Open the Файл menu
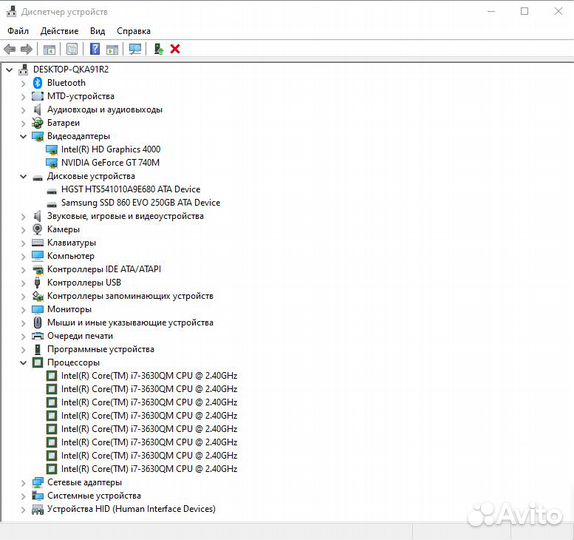The width and height of the screenshot is (574, 540). point(18,31)
